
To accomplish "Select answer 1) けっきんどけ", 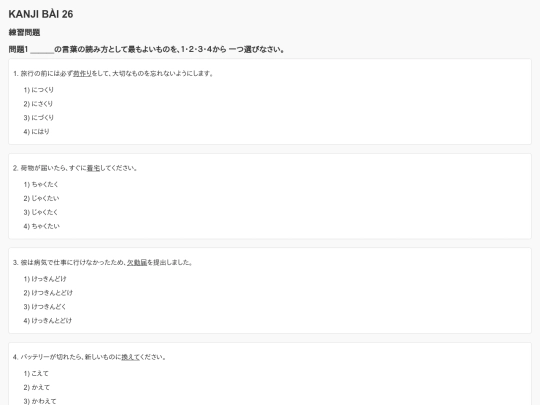I will pyautogui.click(x=45, y=279).
